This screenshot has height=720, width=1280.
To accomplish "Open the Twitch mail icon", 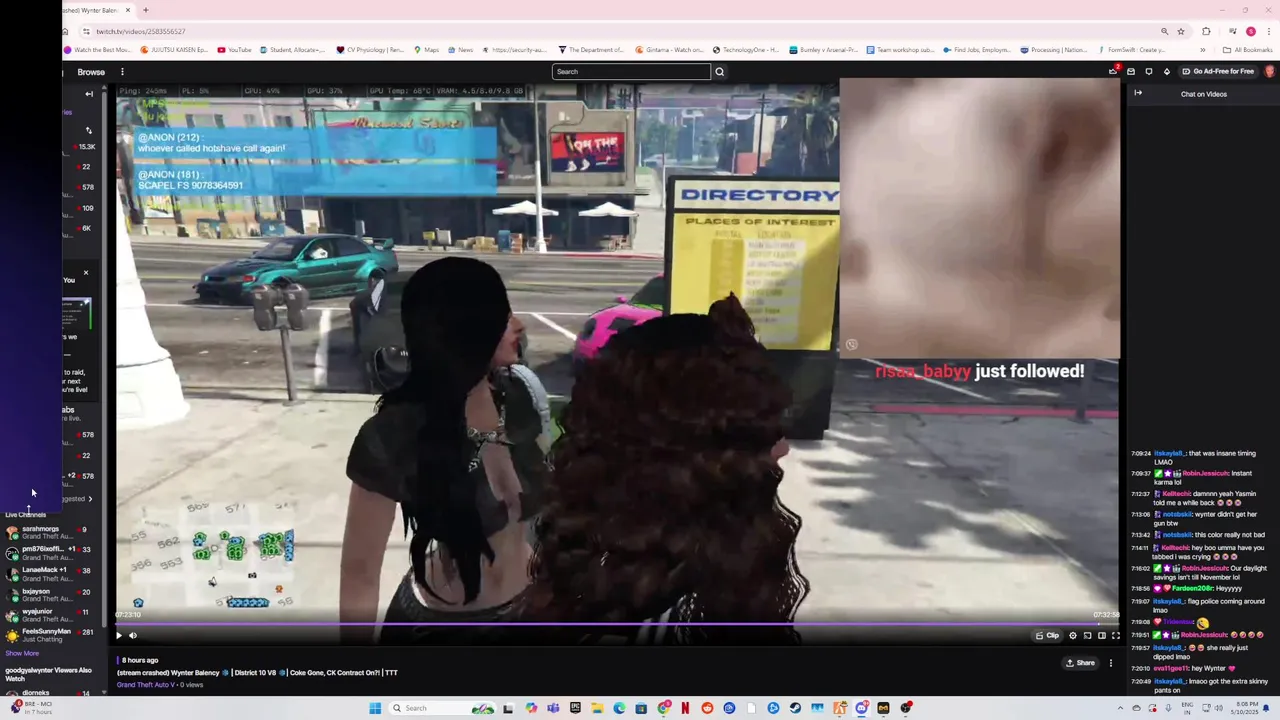I will coord(1131,71).
